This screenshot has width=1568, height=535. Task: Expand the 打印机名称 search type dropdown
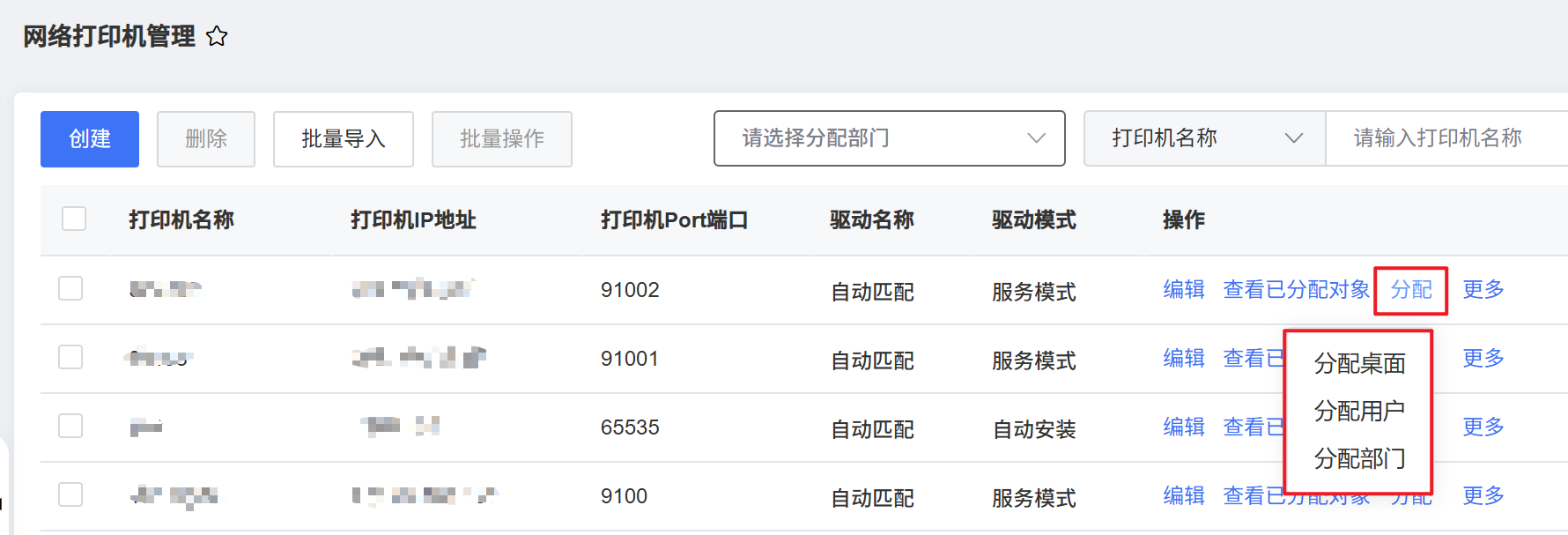(x=1204, y=138)
